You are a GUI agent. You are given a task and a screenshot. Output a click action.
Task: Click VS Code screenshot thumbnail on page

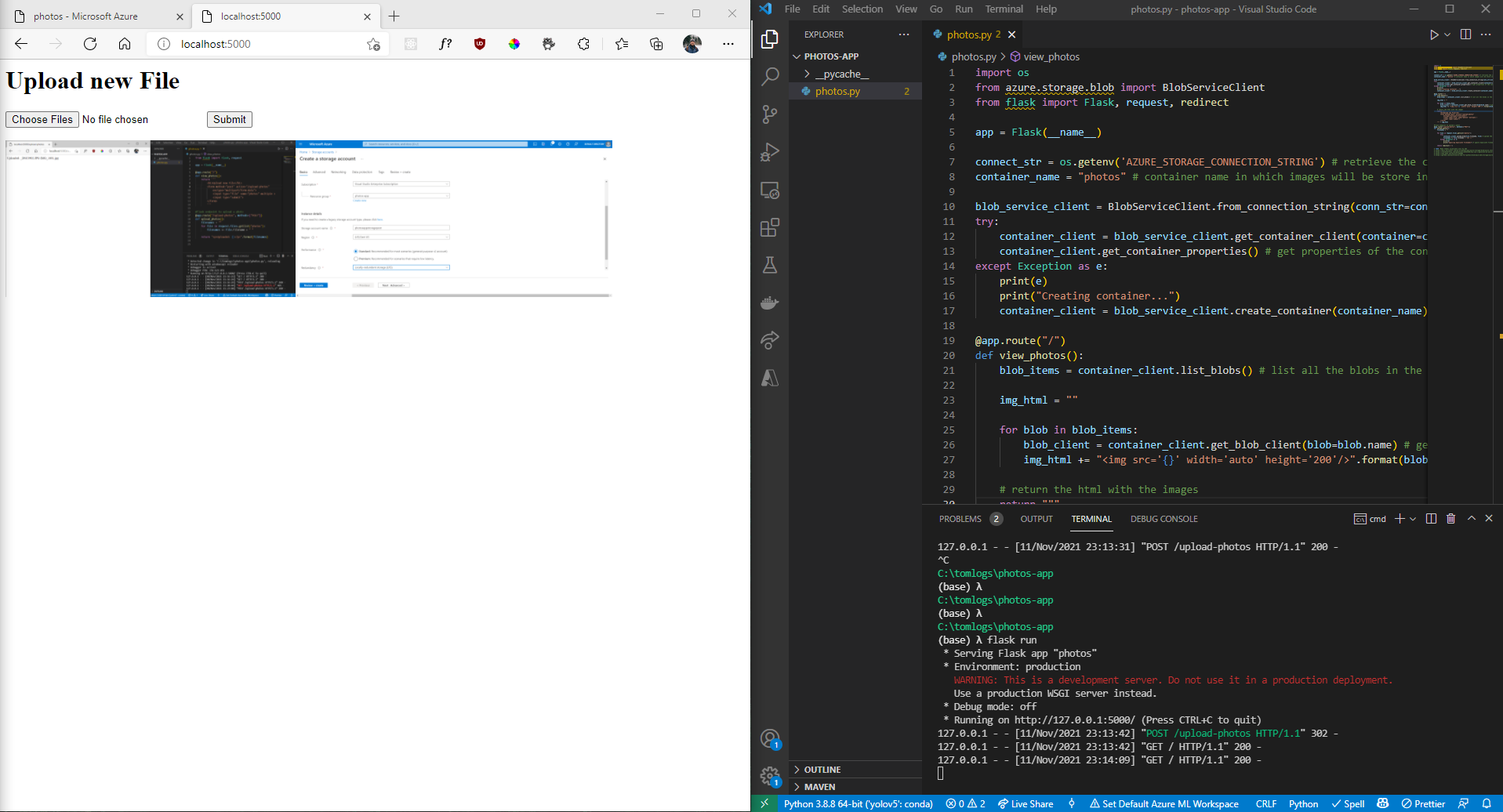[x=223, y=219]
